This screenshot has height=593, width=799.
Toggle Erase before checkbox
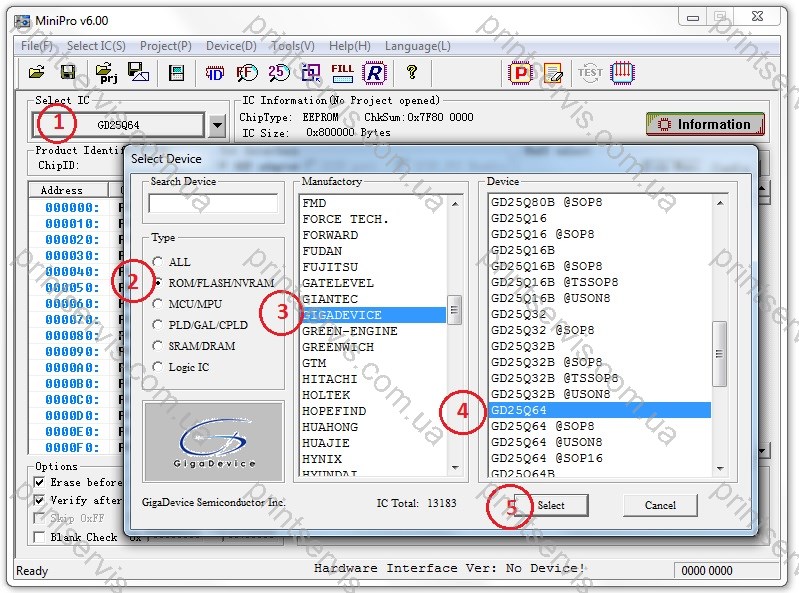(39, 482)
